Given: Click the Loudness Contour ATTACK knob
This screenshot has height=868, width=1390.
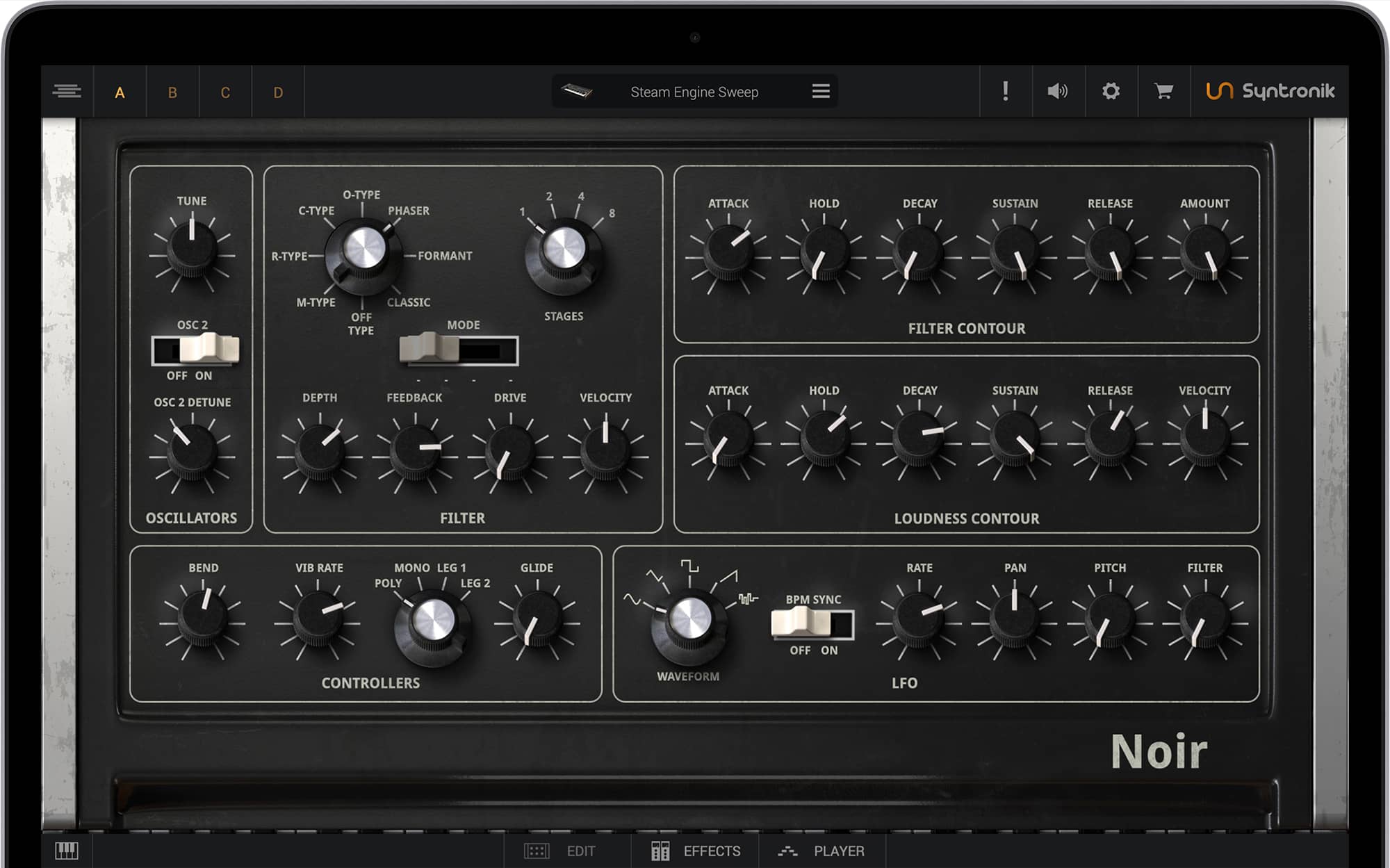Looking at the screenshot, I should (x=728, y=439).
